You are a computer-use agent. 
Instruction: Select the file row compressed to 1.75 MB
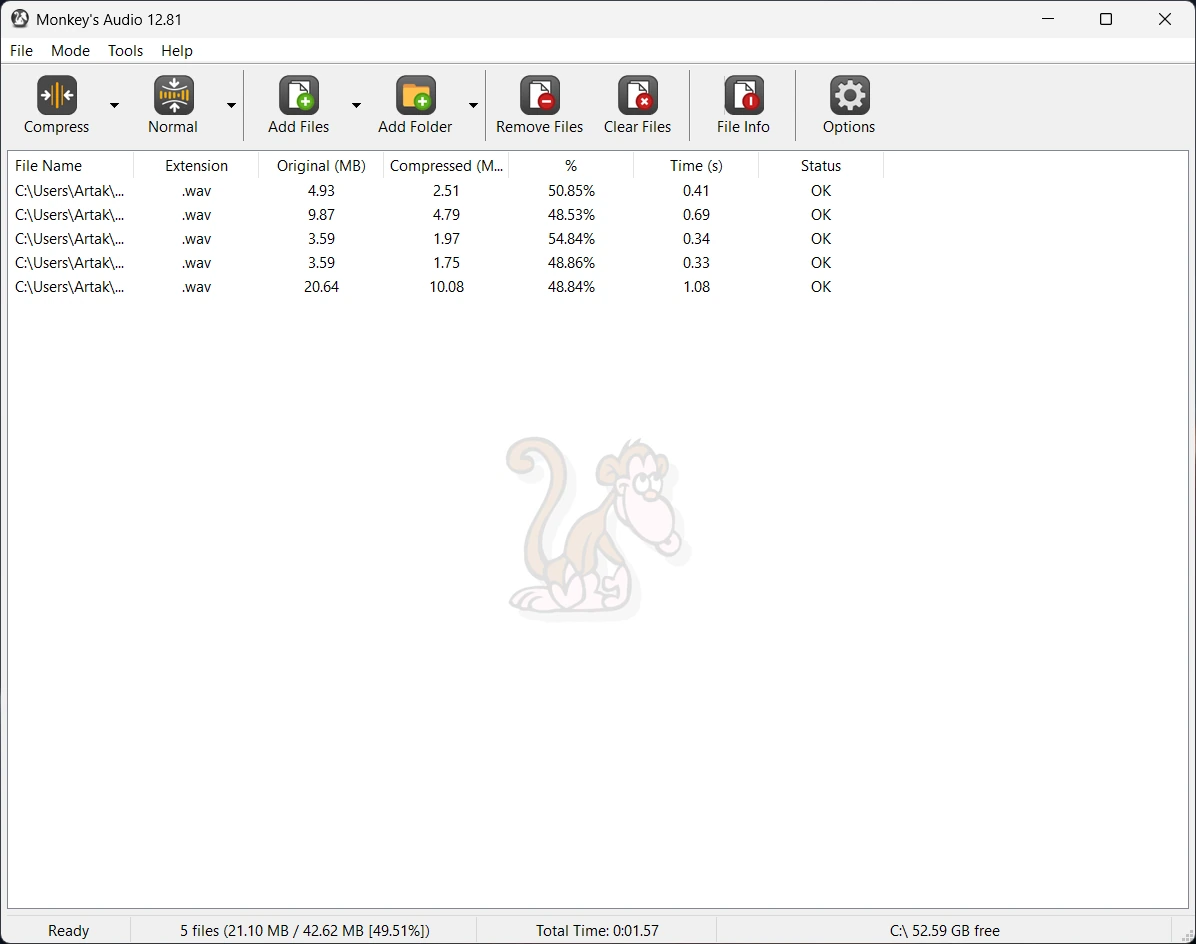pyautogui.click(x=446, y=262)
